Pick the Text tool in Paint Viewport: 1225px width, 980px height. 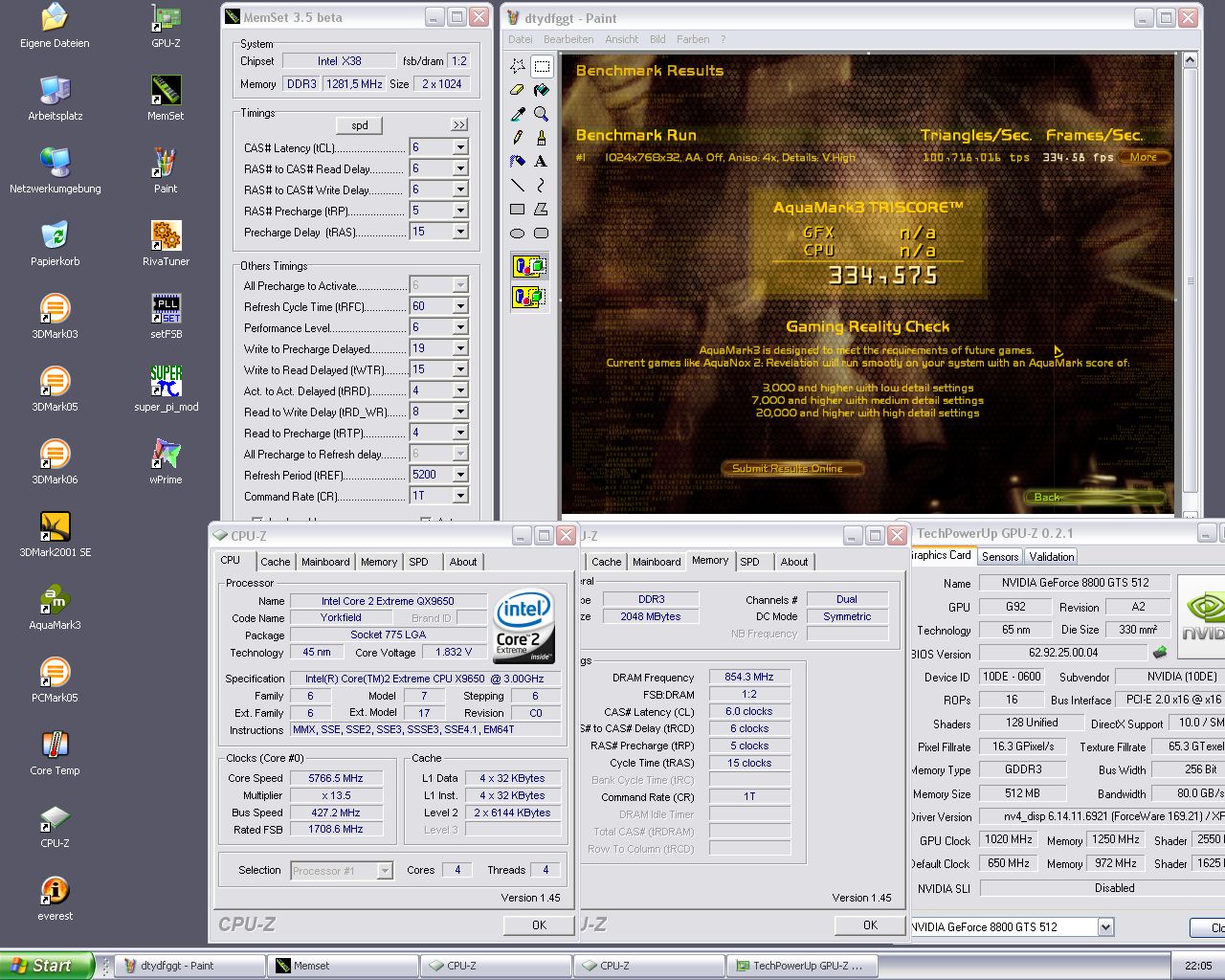pos(542,162)
